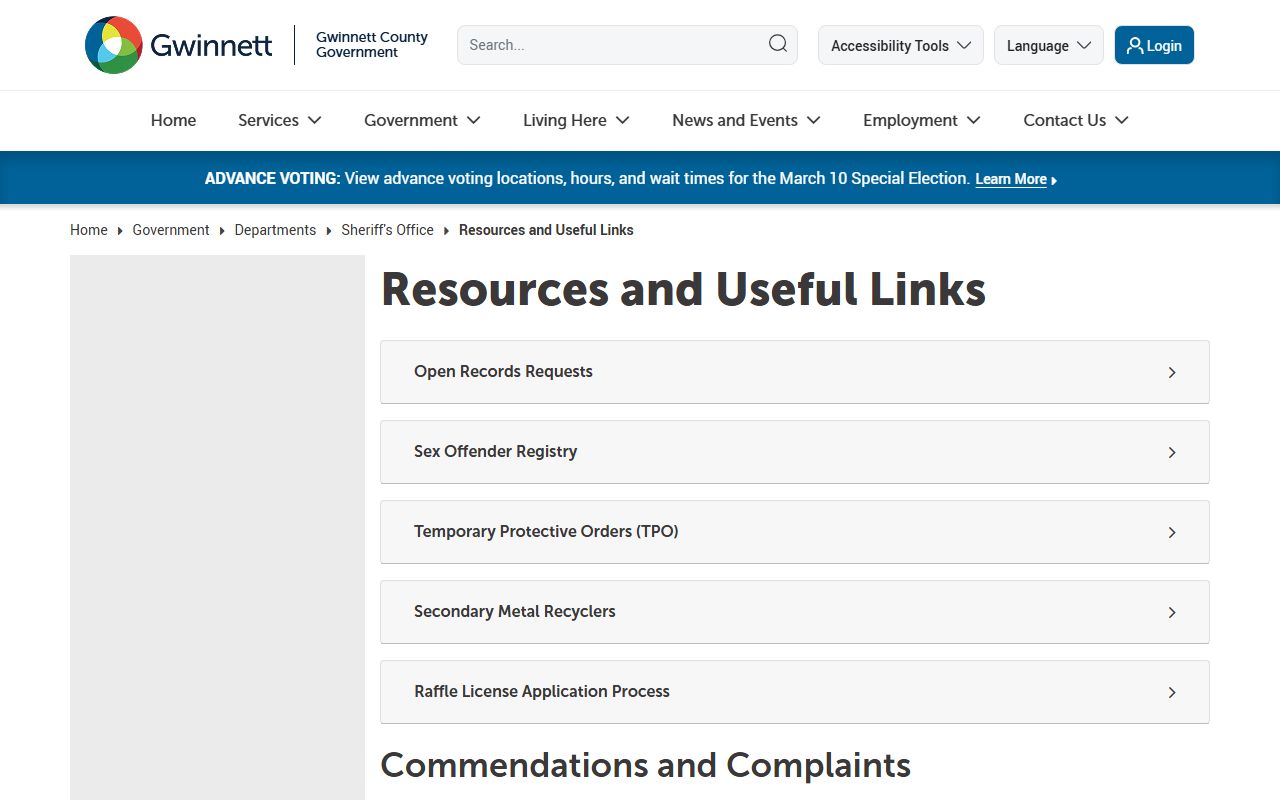Click the Gwinnett County Government text
Image resolution: width=1280 pixels, height=800 pixels.
[372, 45]
